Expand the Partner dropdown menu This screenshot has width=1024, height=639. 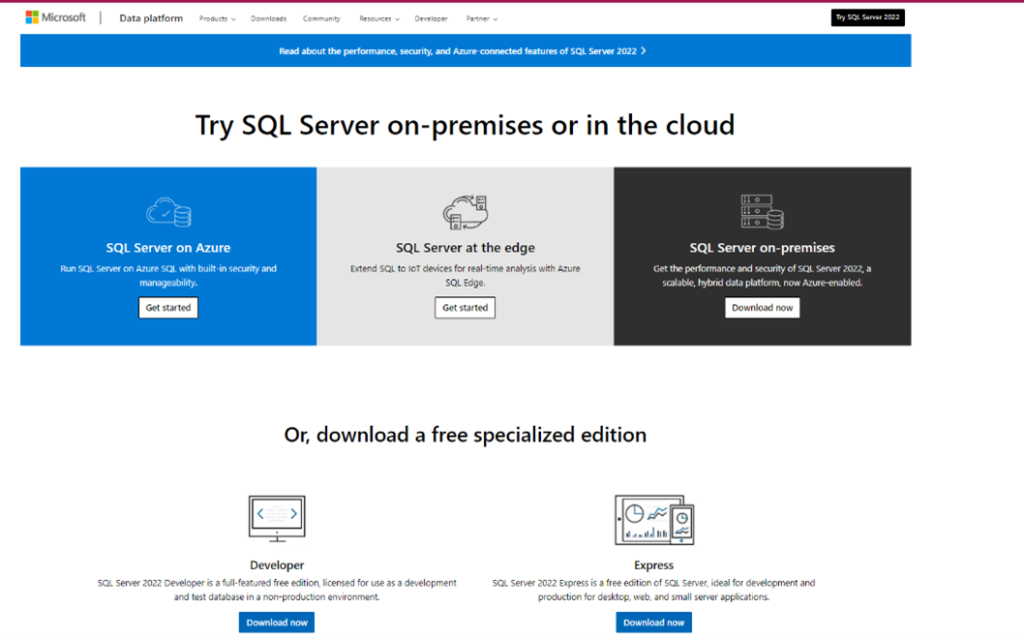coord(481,19)
